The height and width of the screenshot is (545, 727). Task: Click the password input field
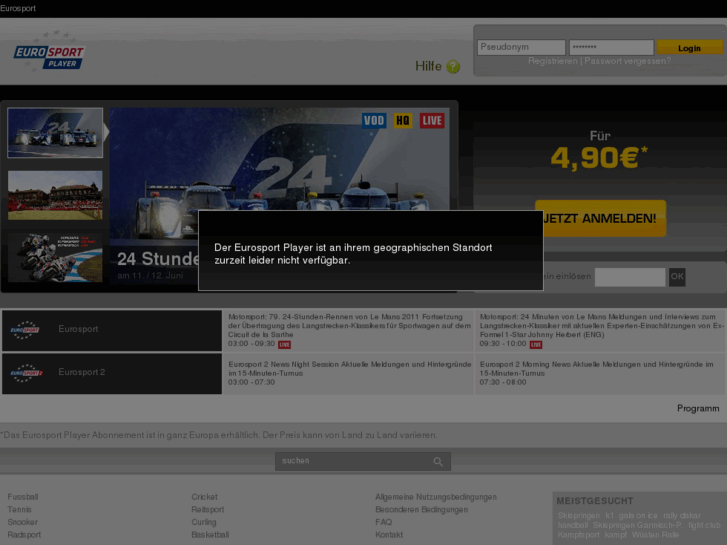click(611, 47)
